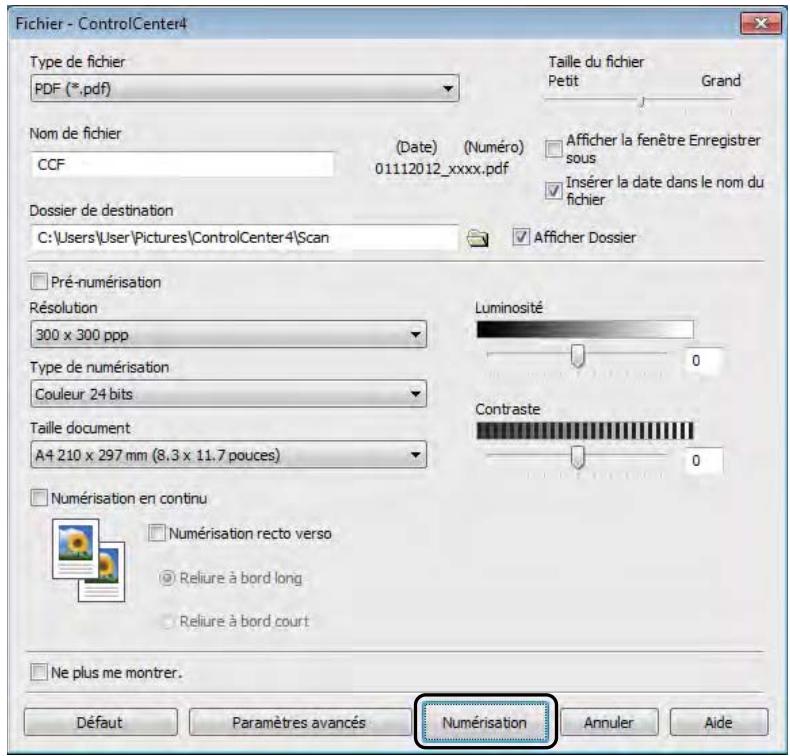
Task: Open Aide help
Action: (718, 722)
